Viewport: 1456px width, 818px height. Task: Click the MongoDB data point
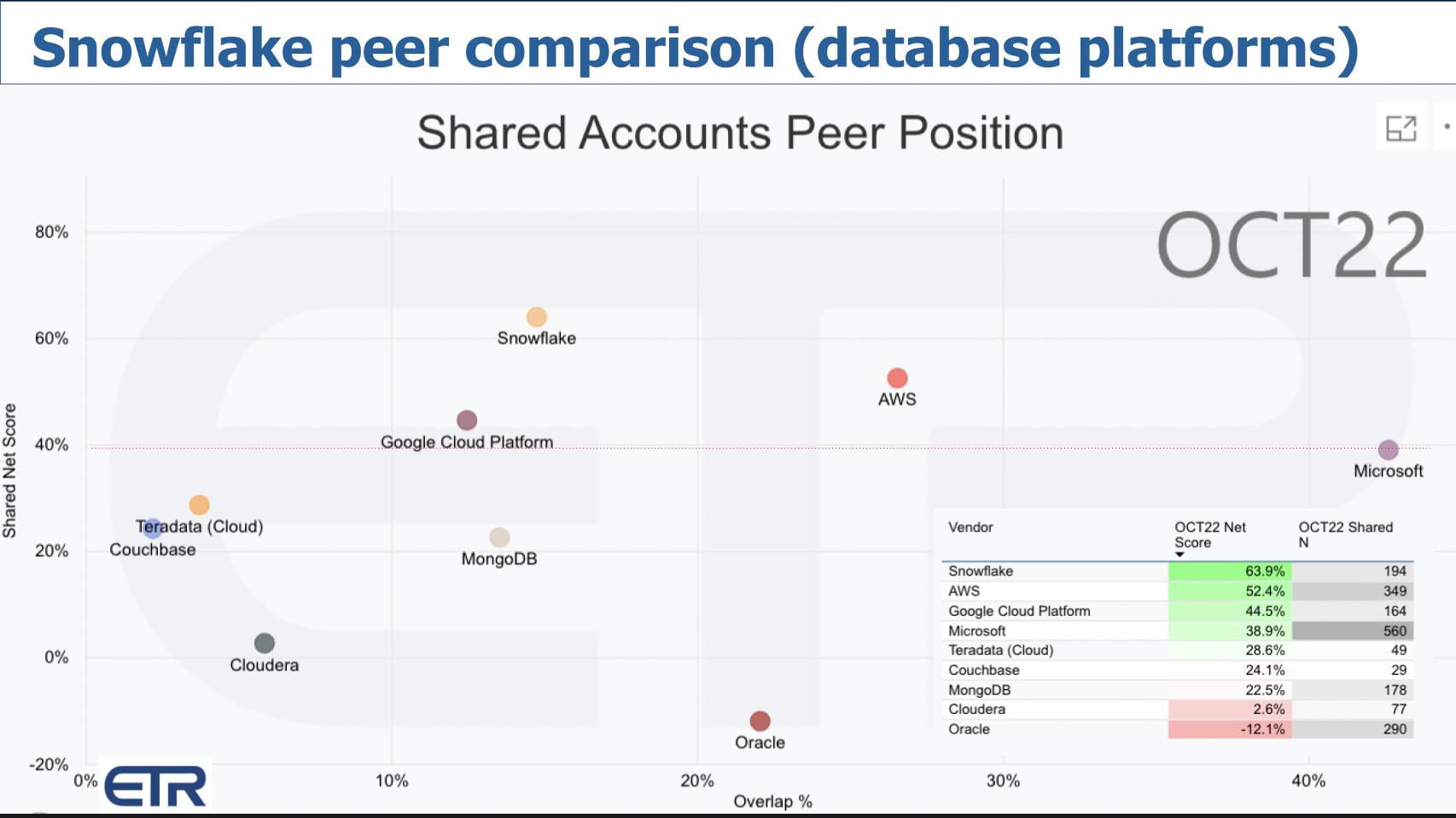point(499,537)
